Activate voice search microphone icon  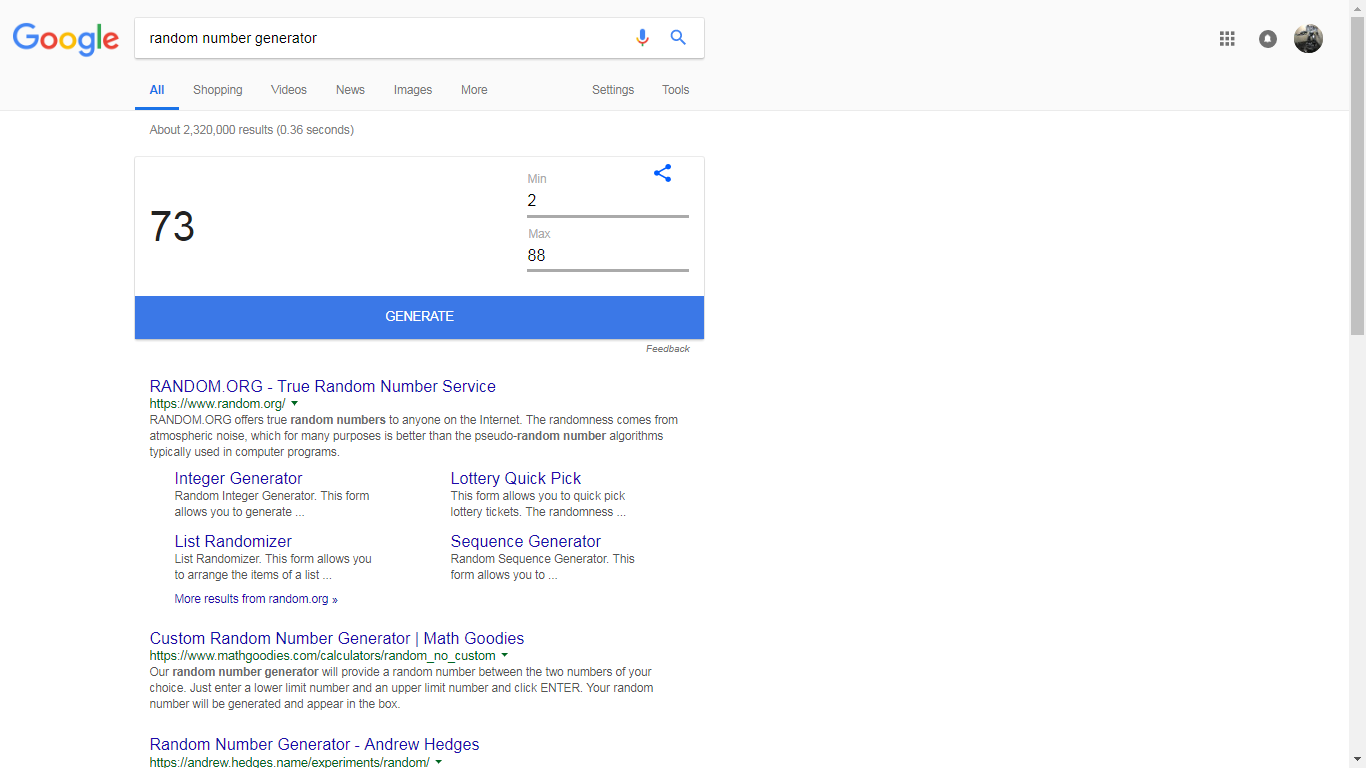(642, 38)
